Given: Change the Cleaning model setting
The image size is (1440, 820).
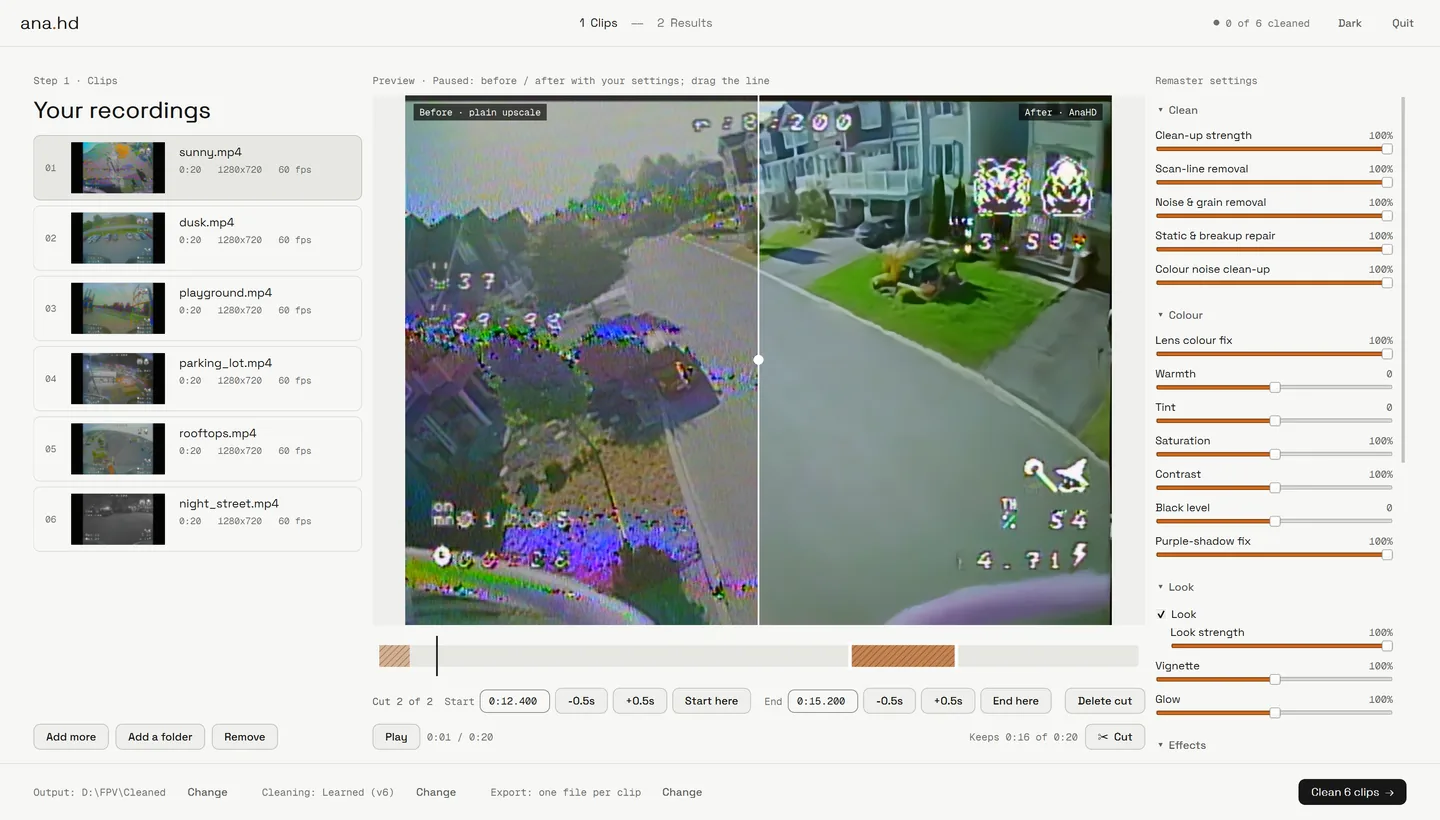Looking at the screenshot, I should (436, 792).
